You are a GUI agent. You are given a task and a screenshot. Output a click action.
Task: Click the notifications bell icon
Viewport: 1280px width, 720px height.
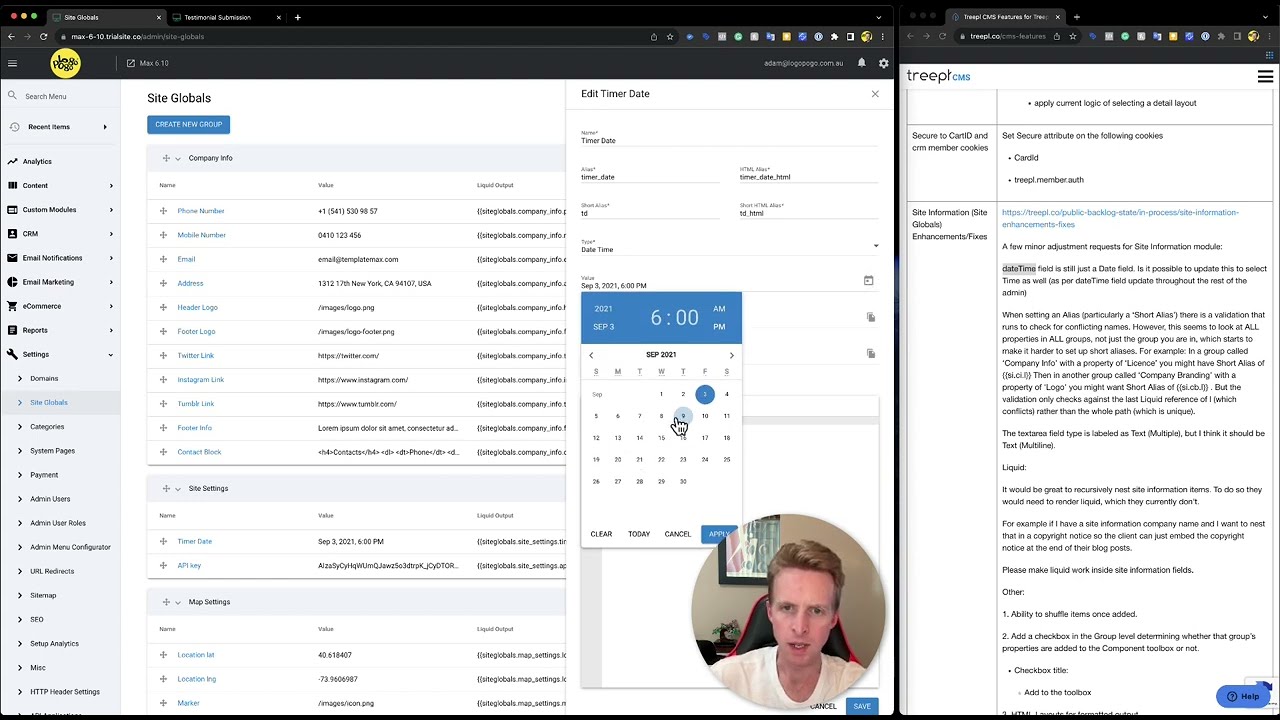[861, 63]
